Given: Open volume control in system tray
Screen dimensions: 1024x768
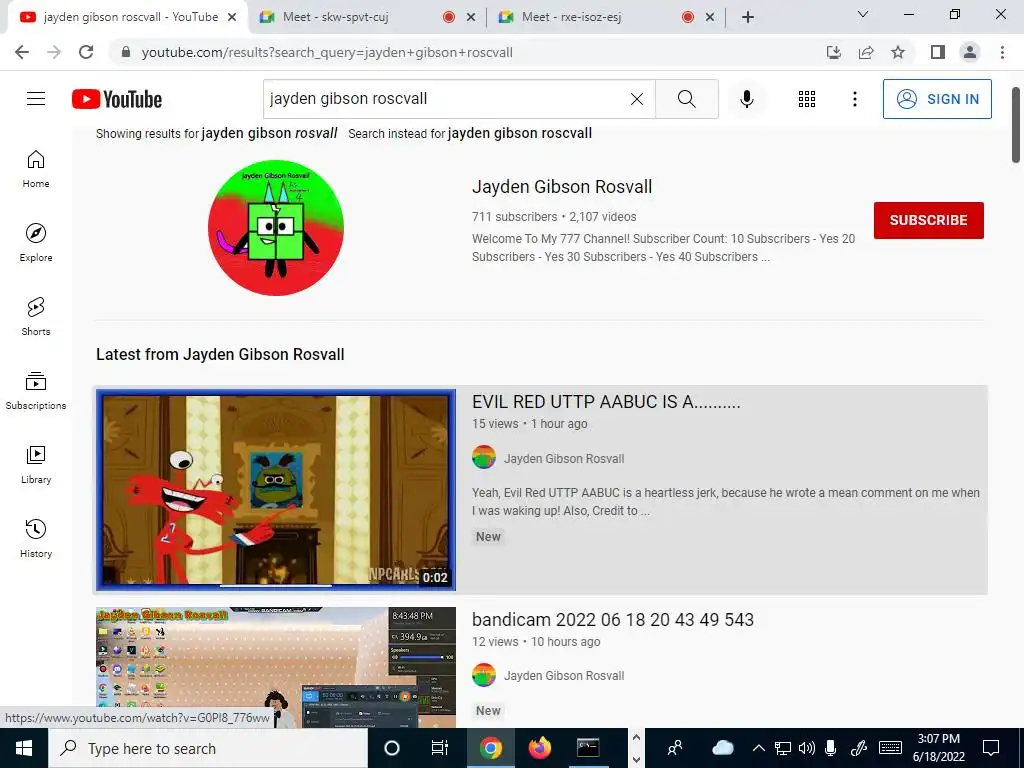Looking at the screenshot, I should (x=807, y=748).
